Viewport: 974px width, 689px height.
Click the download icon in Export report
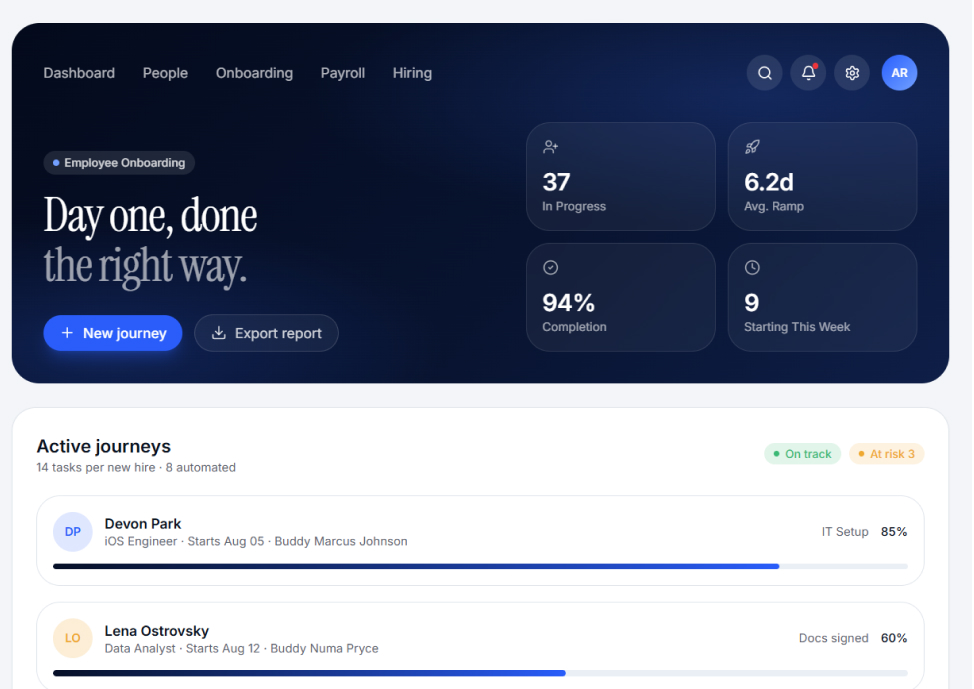(x=219, y=333)
